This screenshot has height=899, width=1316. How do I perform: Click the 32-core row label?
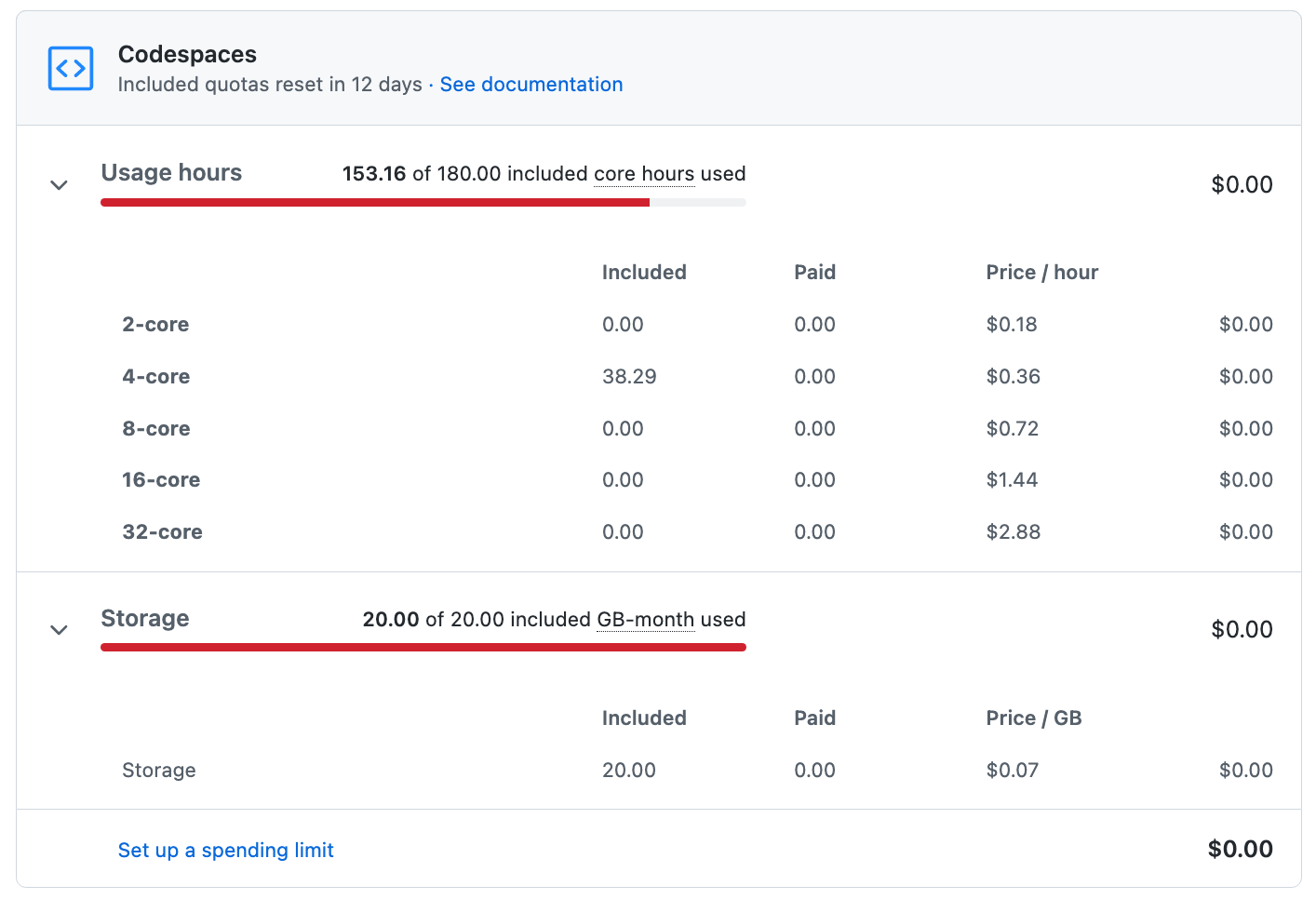pos(163,532)
